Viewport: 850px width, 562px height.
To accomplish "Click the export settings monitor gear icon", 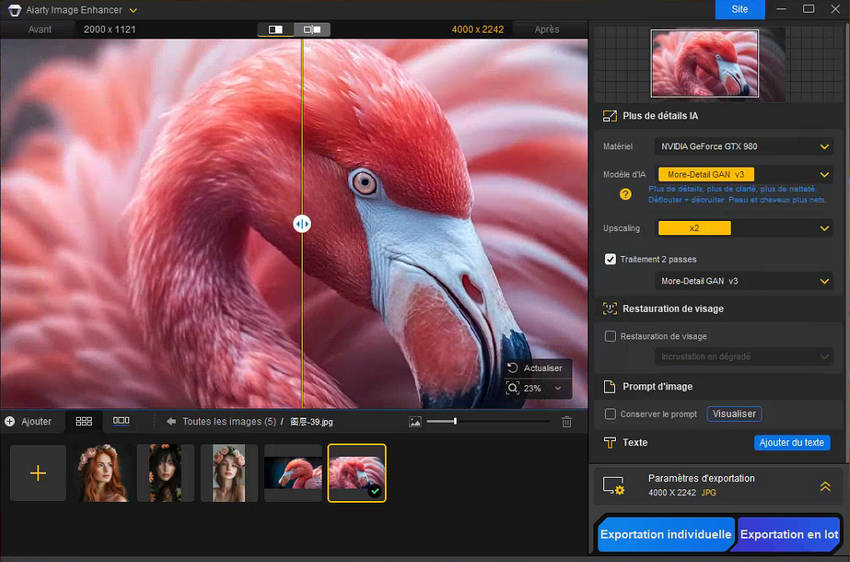I will pos(614,486).
